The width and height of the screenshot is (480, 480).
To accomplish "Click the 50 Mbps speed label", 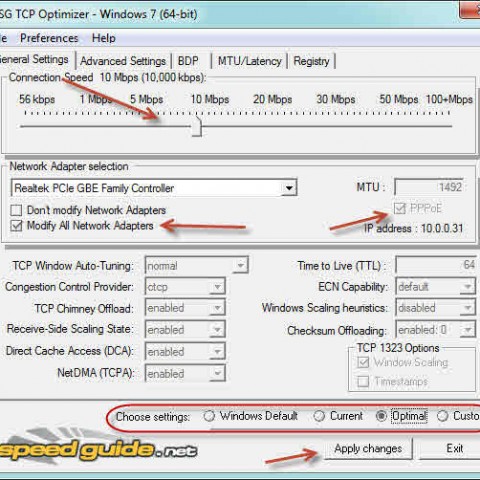I will [x=398, y=99].
